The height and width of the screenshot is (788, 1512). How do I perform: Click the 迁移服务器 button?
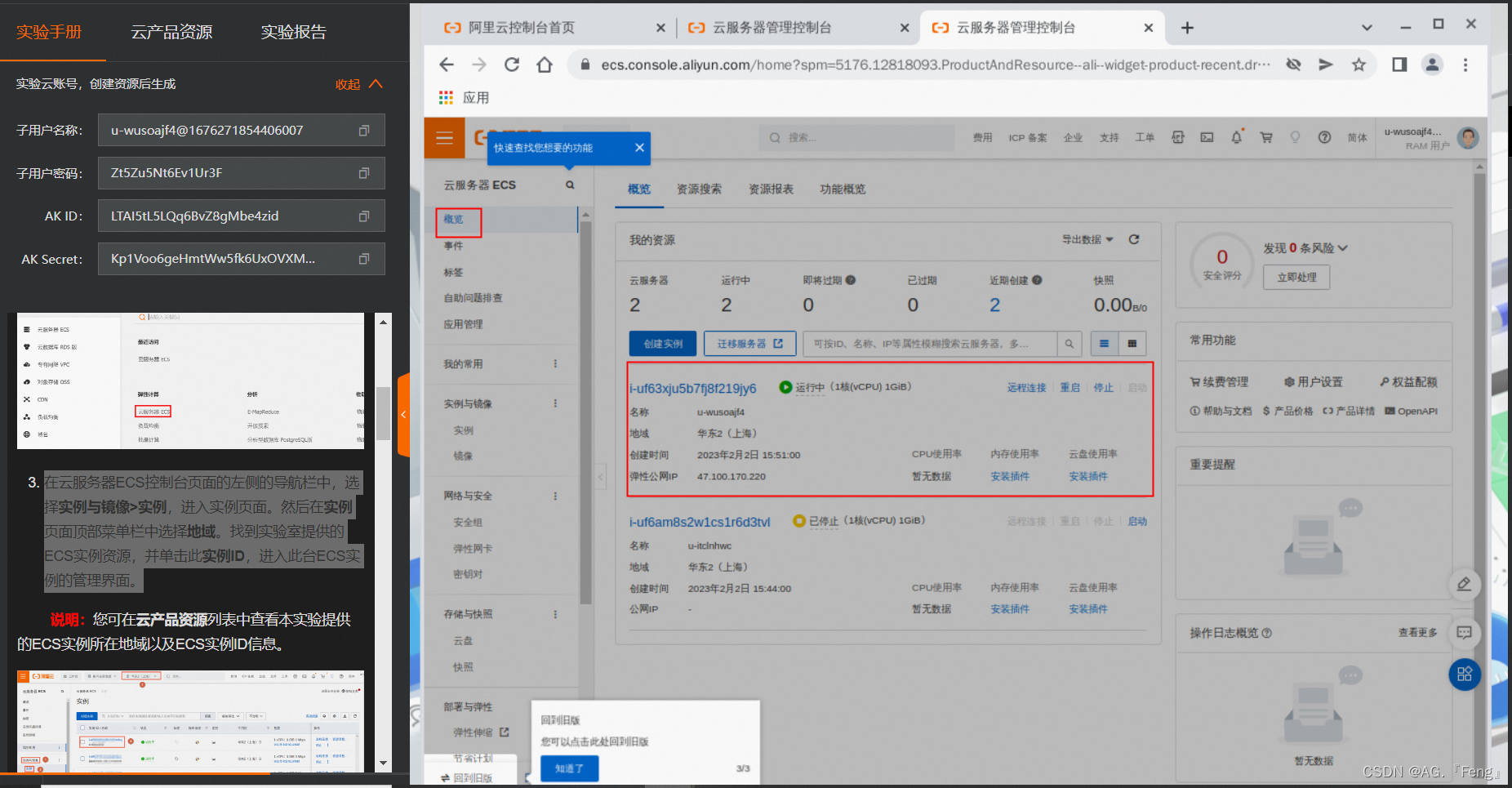pos(750,344)
